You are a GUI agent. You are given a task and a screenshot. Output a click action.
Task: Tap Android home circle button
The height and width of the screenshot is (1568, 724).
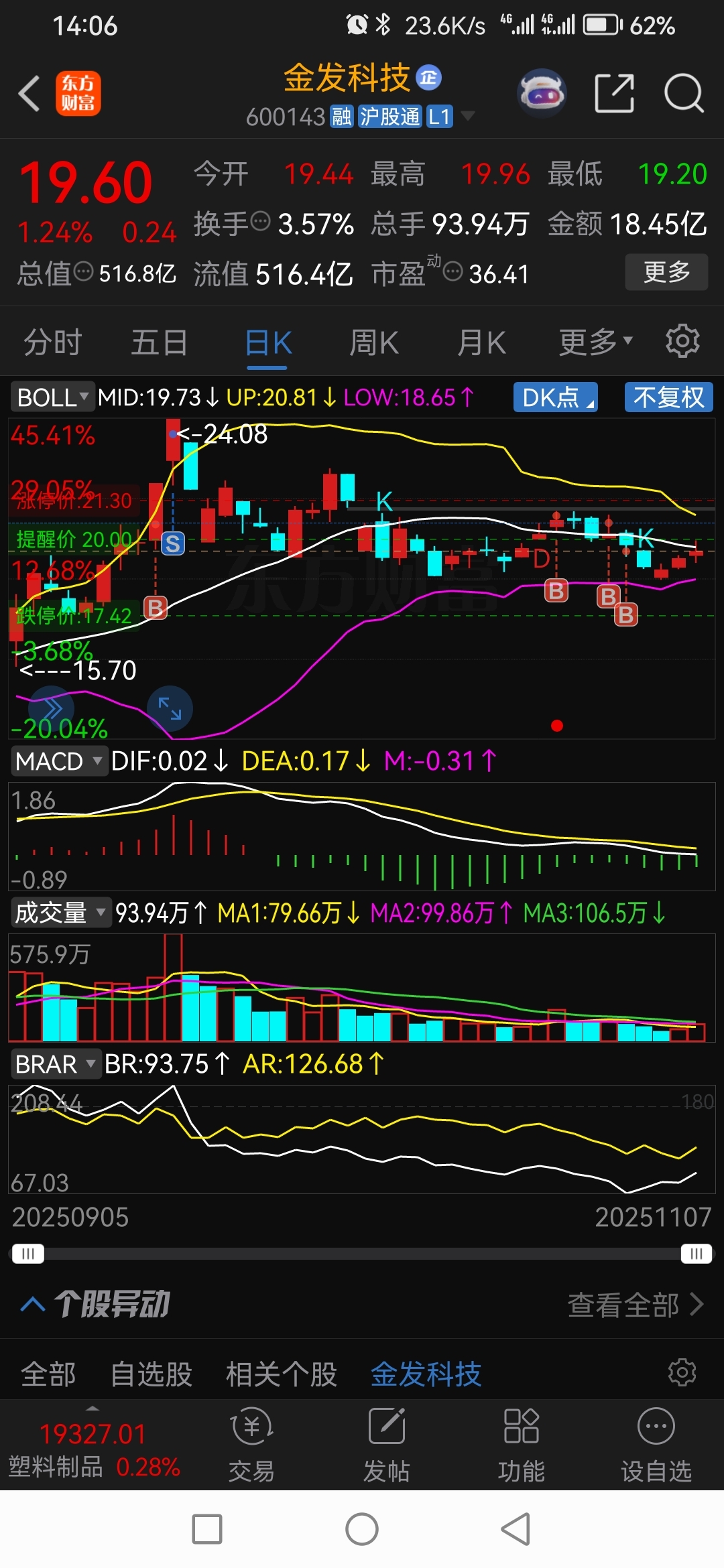362,1529
